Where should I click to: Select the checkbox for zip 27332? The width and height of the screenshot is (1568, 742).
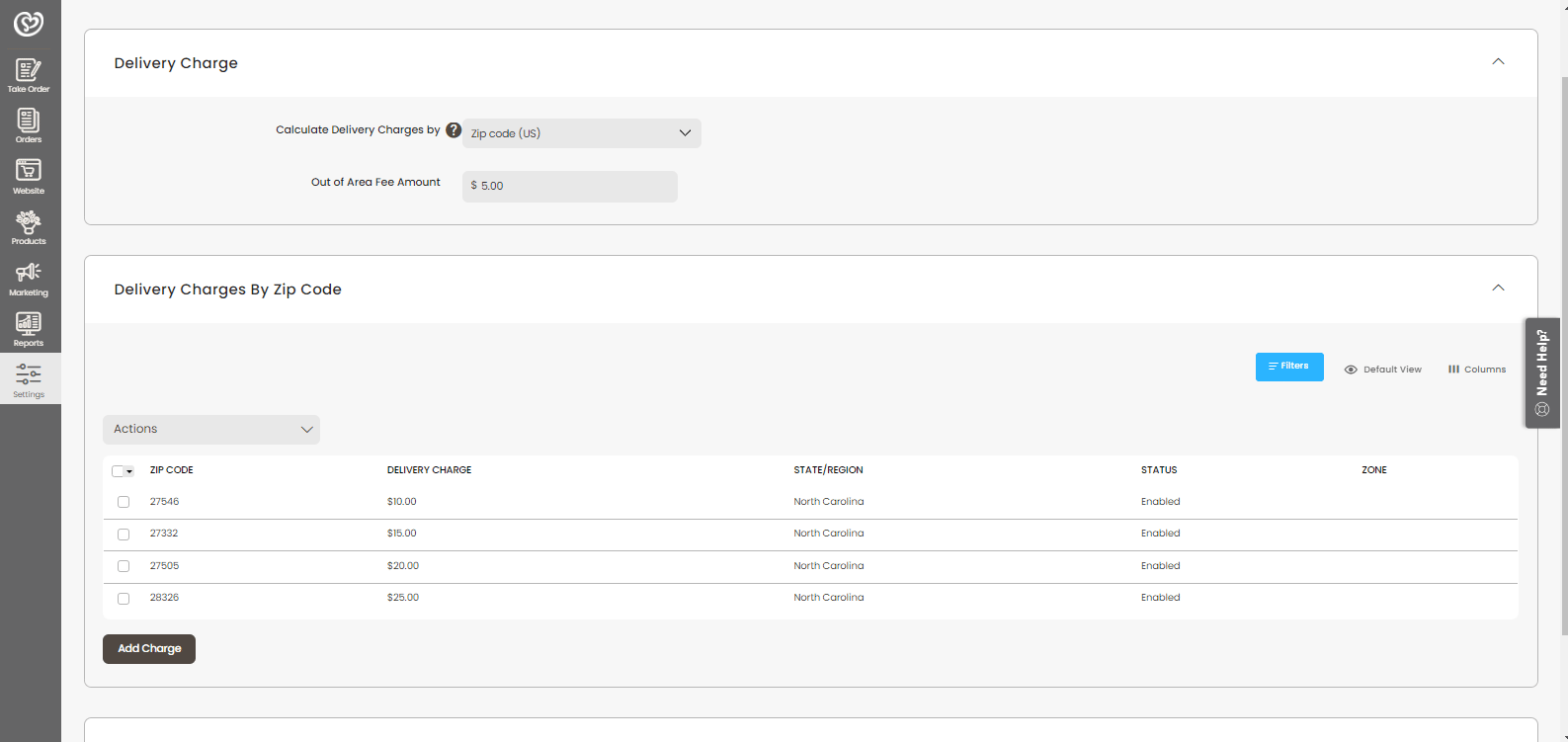click(124, 535)
